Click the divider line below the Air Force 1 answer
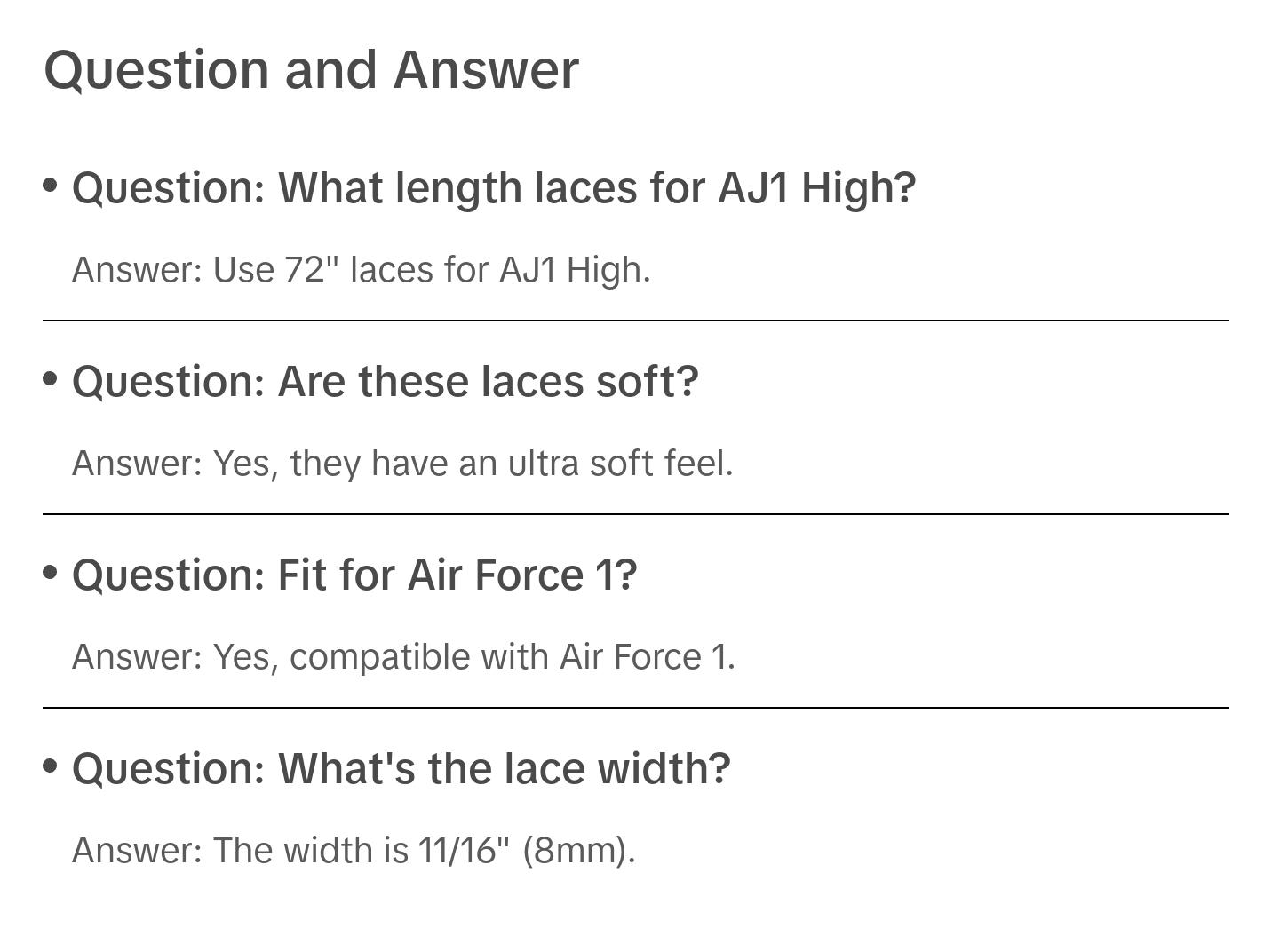This screenshot has width=1272, height=952. click(635, 708)
